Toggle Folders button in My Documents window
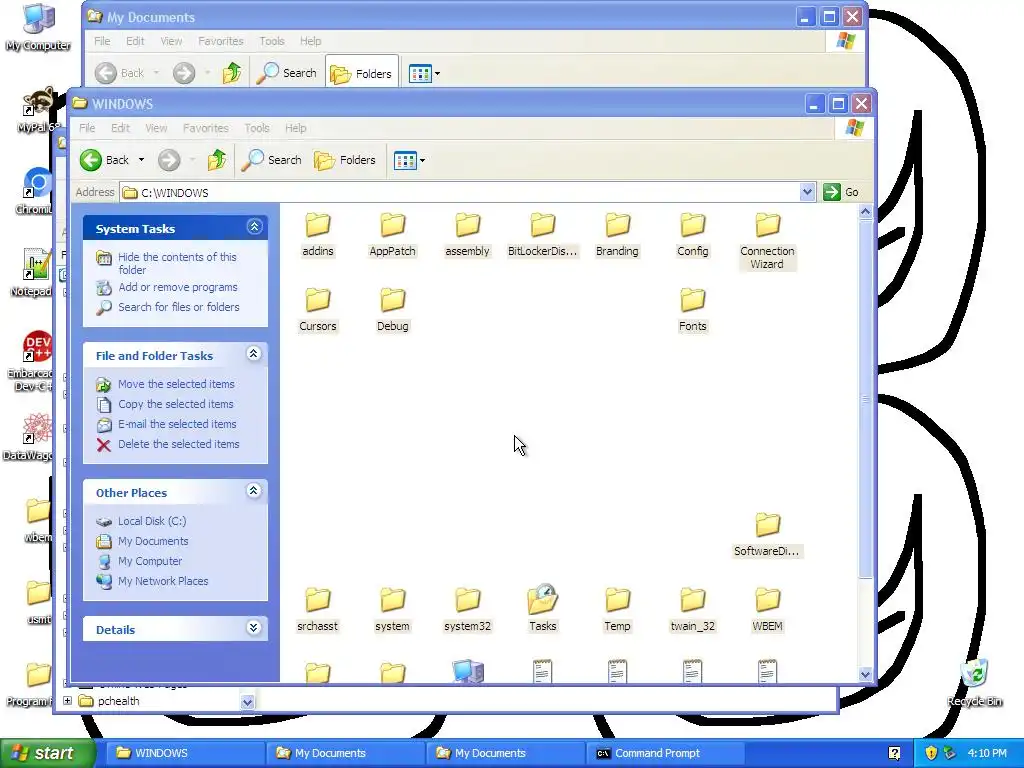Screen dimensions: 1024x768 pyautogui.click(x=361, y=73)
